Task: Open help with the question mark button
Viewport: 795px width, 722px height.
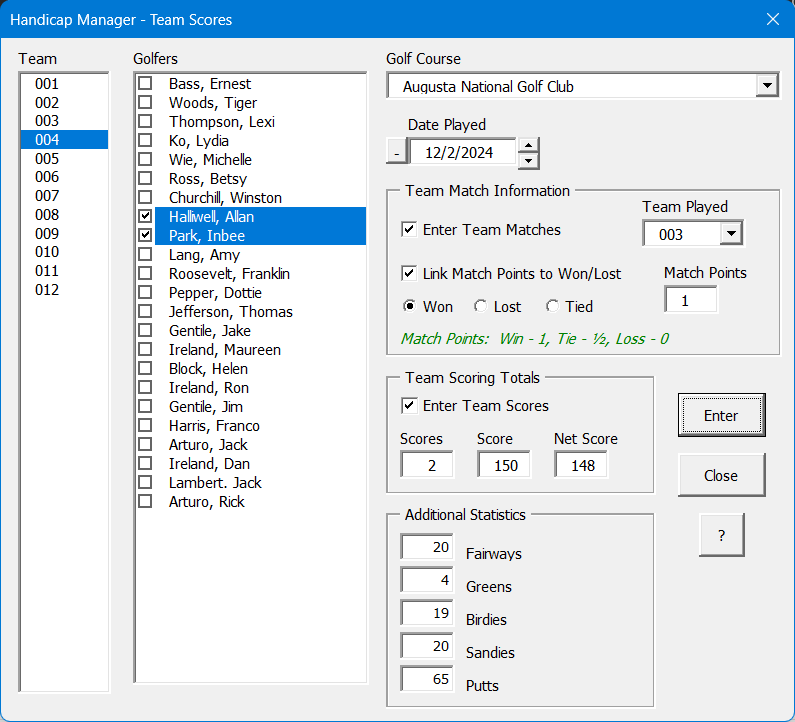Action: pos(721,535)
